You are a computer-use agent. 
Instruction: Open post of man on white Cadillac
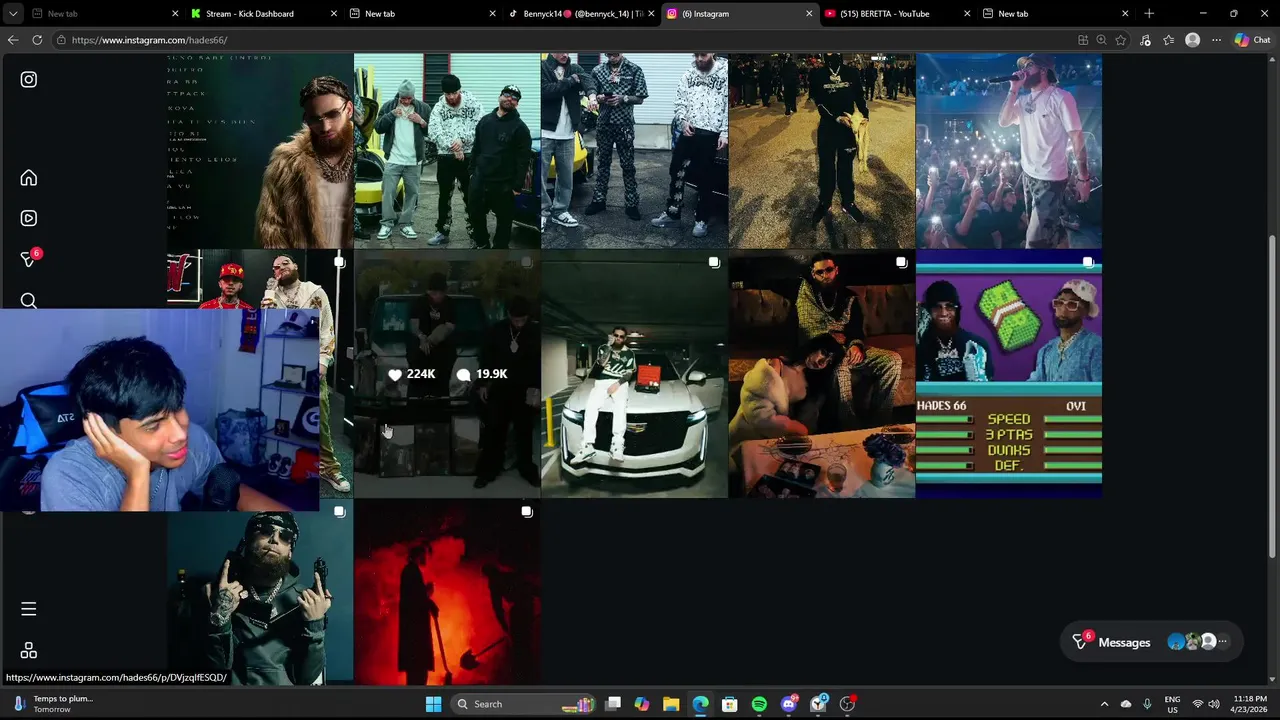(634, 374)
